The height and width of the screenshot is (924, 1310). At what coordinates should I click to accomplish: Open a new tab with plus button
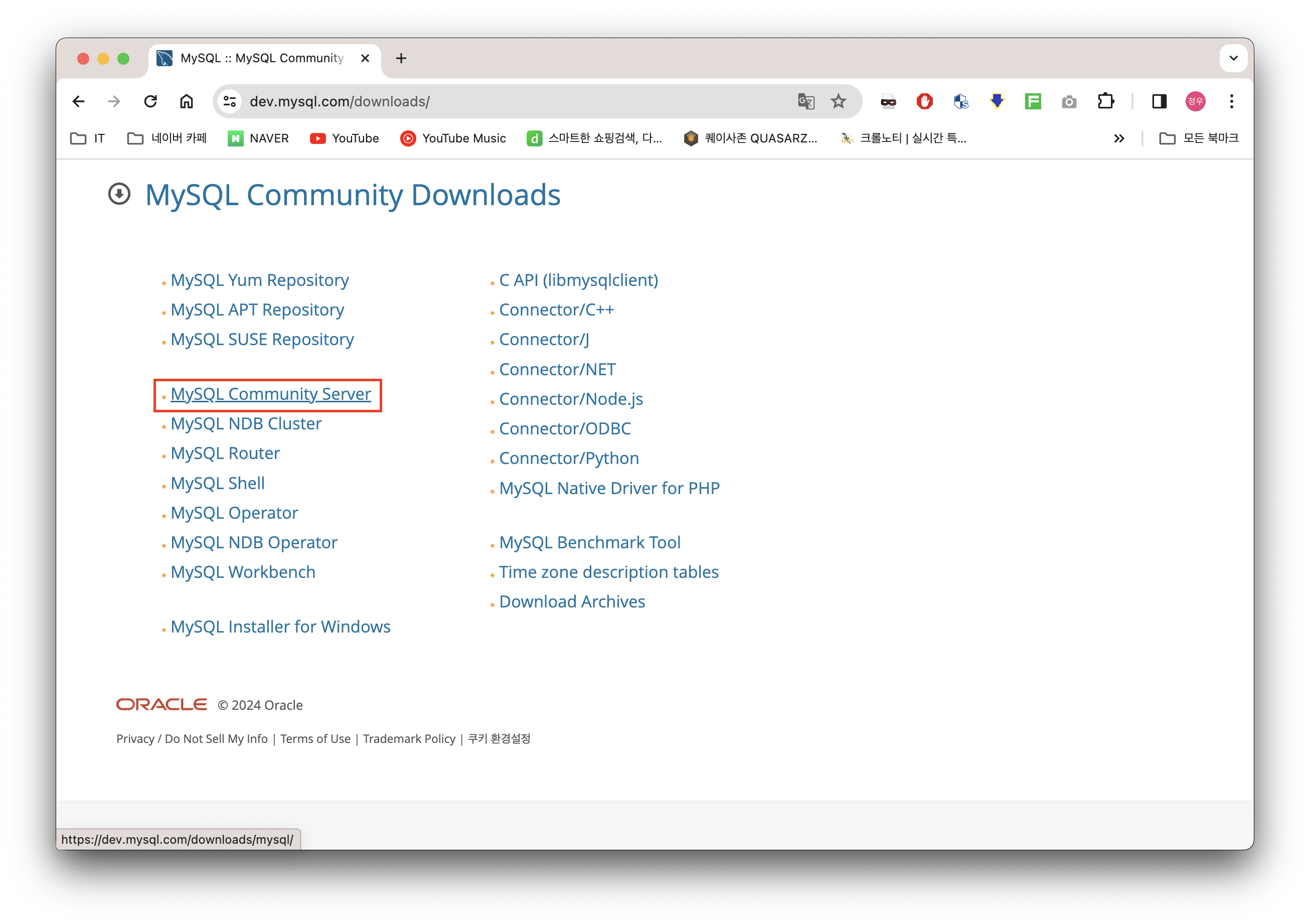click(401, 58)
